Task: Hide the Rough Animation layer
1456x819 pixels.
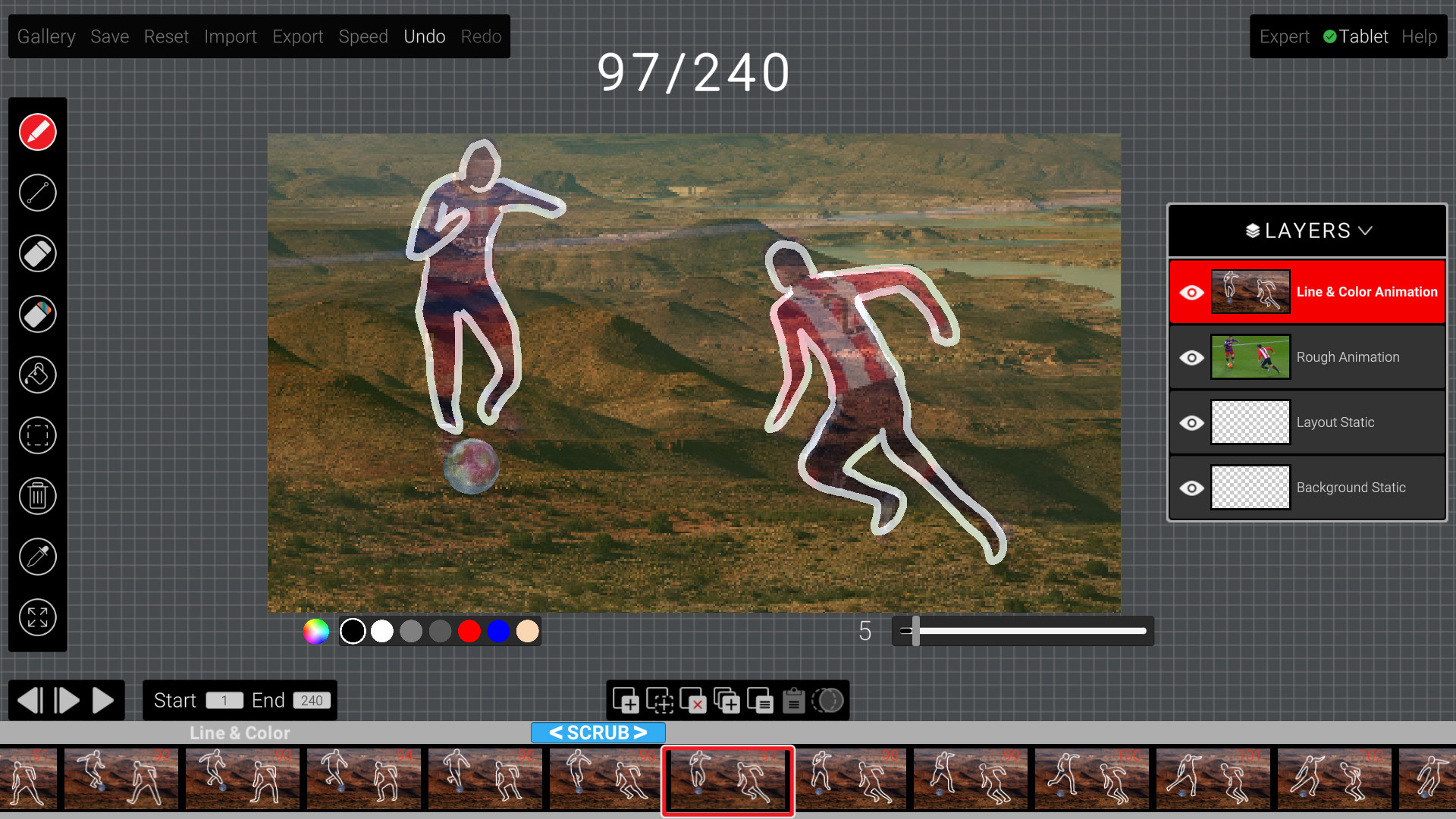Action: [1193, 357]
